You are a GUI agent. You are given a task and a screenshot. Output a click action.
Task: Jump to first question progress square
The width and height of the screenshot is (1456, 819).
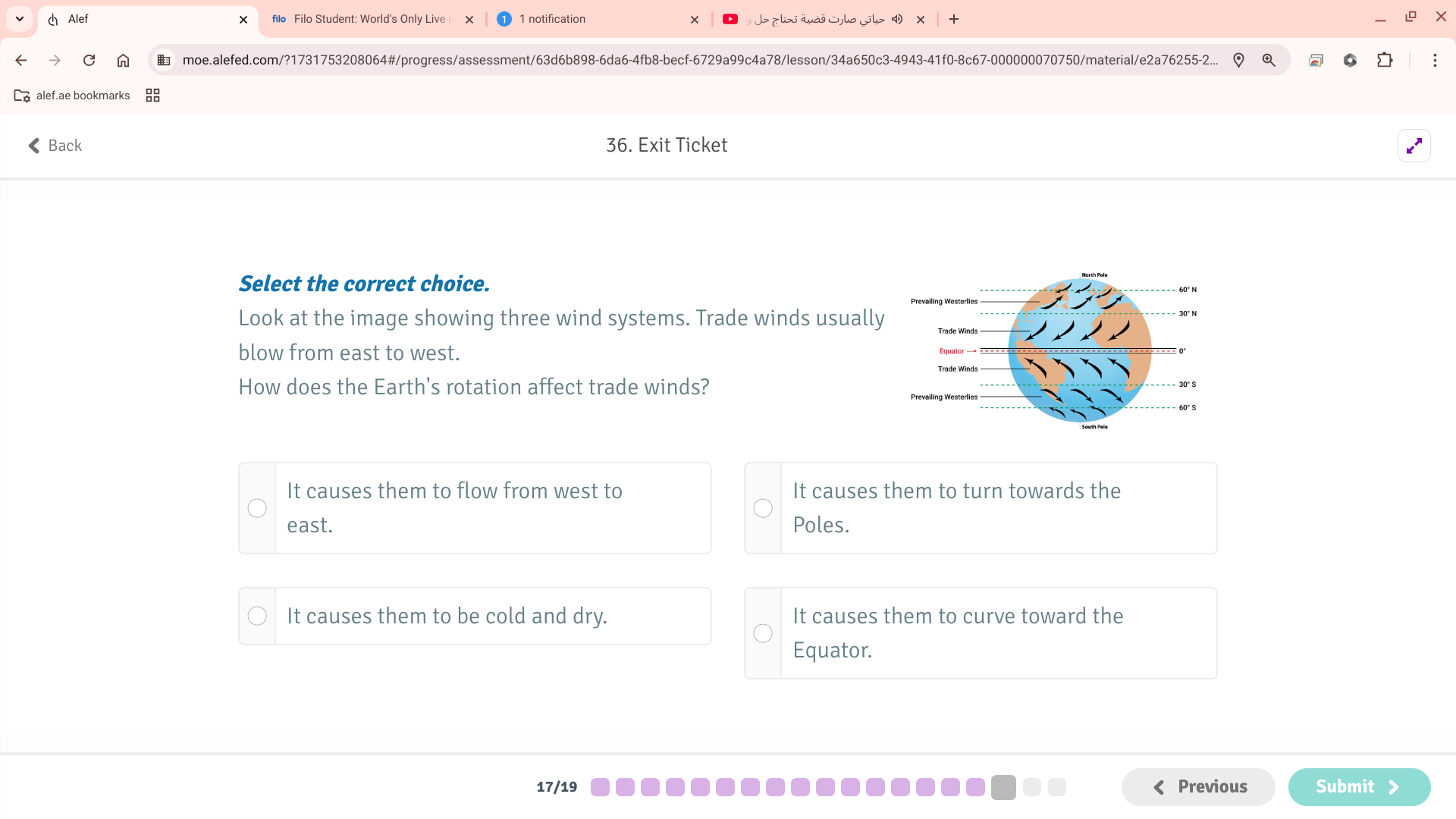point(600,787)
